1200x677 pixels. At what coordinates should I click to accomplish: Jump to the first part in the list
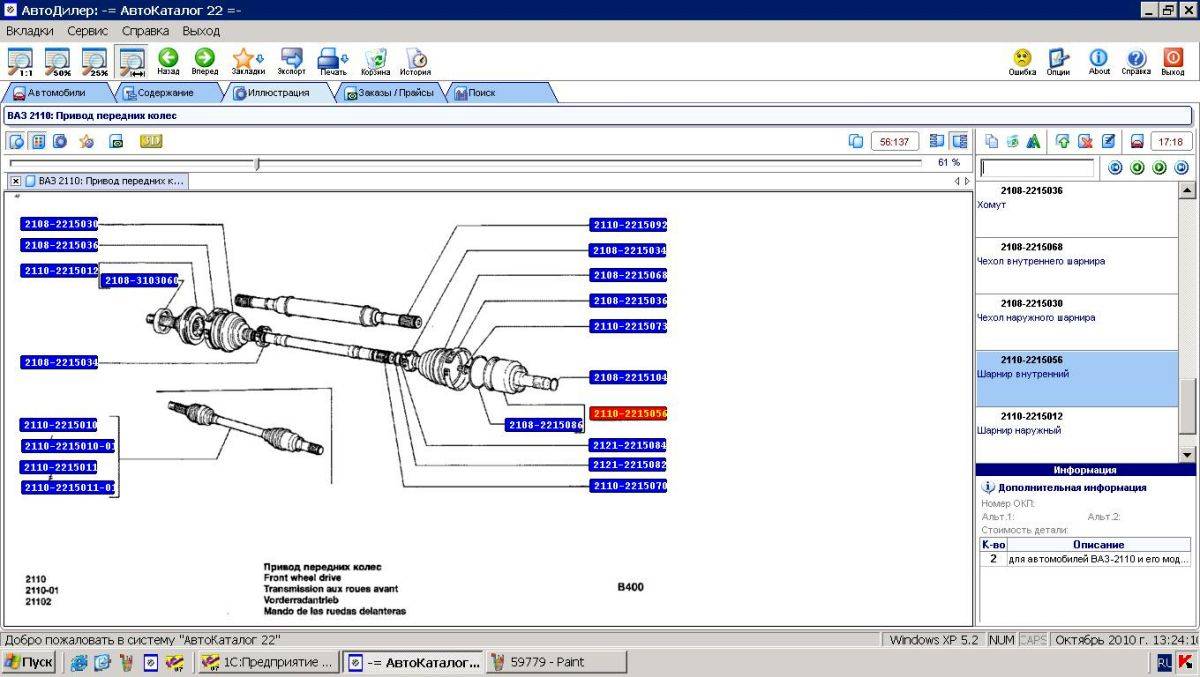click(x=1115, y=168)
